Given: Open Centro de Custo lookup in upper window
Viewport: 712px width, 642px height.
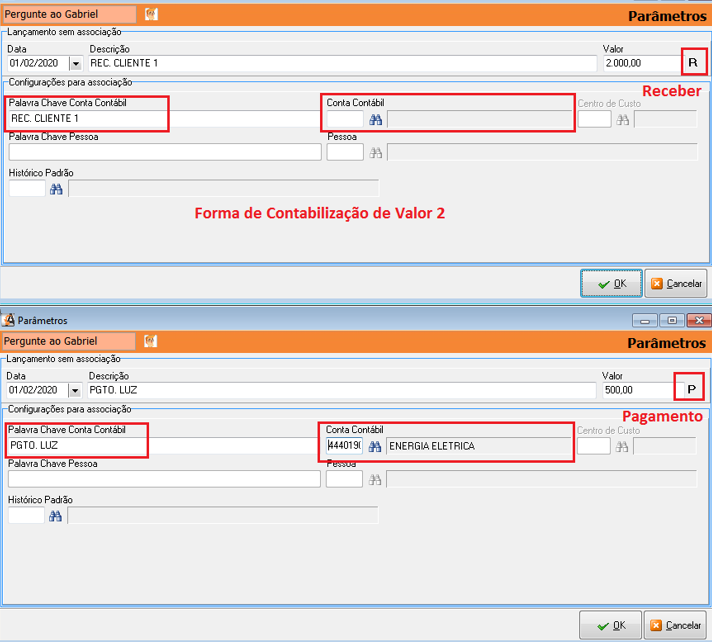Looking at the screenshot, I should [x=623, y=120].
